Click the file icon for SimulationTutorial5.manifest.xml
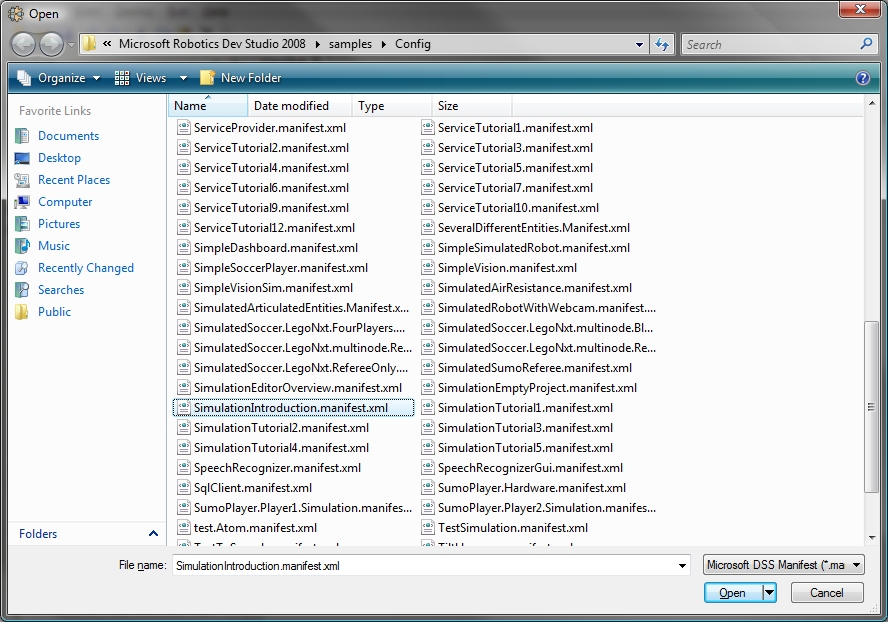 click(x=428, y=448)
